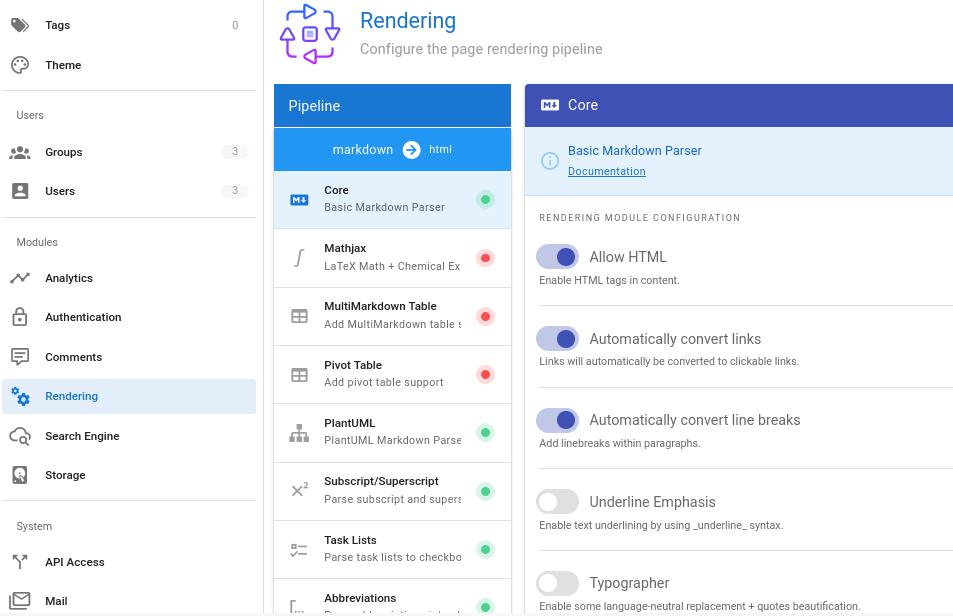Click the Search Engine cloud icon

(x=20, y=436)
